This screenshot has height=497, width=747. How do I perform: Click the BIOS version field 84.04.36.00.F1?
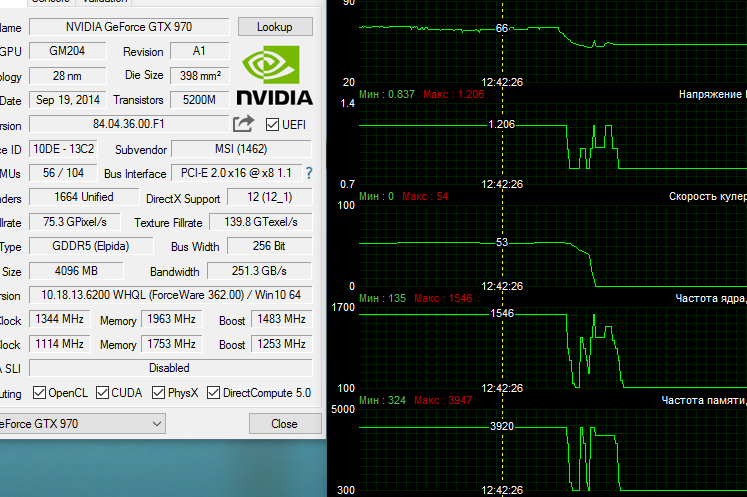[x=129, y=124]
